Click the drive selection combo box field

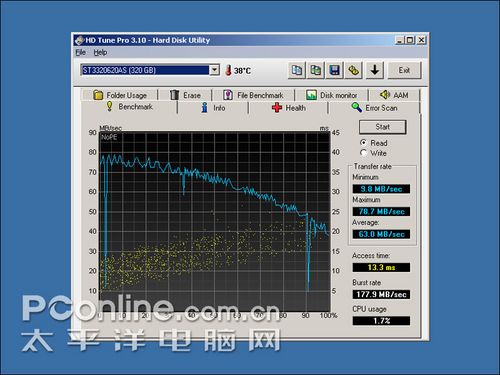pos(150,70)
